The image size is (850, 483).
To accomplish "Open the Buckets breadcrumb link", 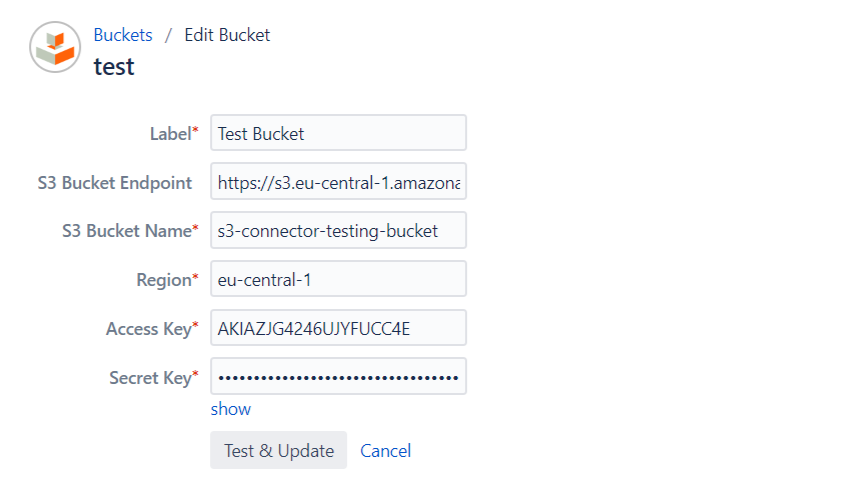I will point(123,35).
